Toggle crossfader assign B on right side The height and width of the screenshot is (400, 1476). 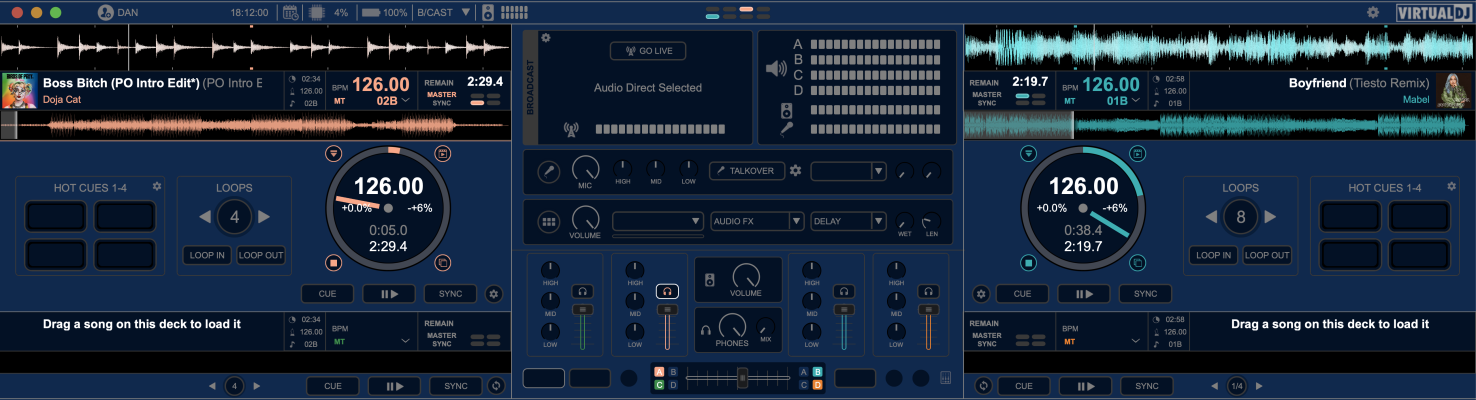click(x=817, y=372)
